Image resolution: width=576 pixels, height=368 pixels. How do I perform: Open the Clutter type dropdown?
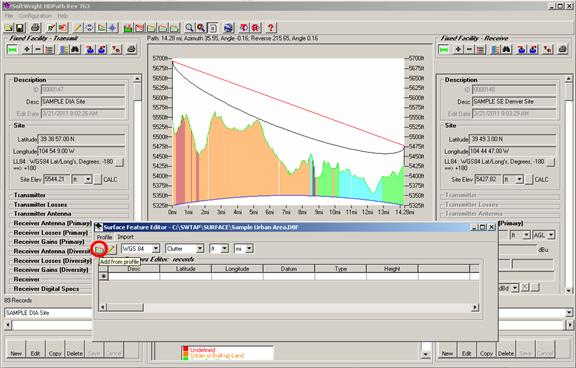coord(200,249)
